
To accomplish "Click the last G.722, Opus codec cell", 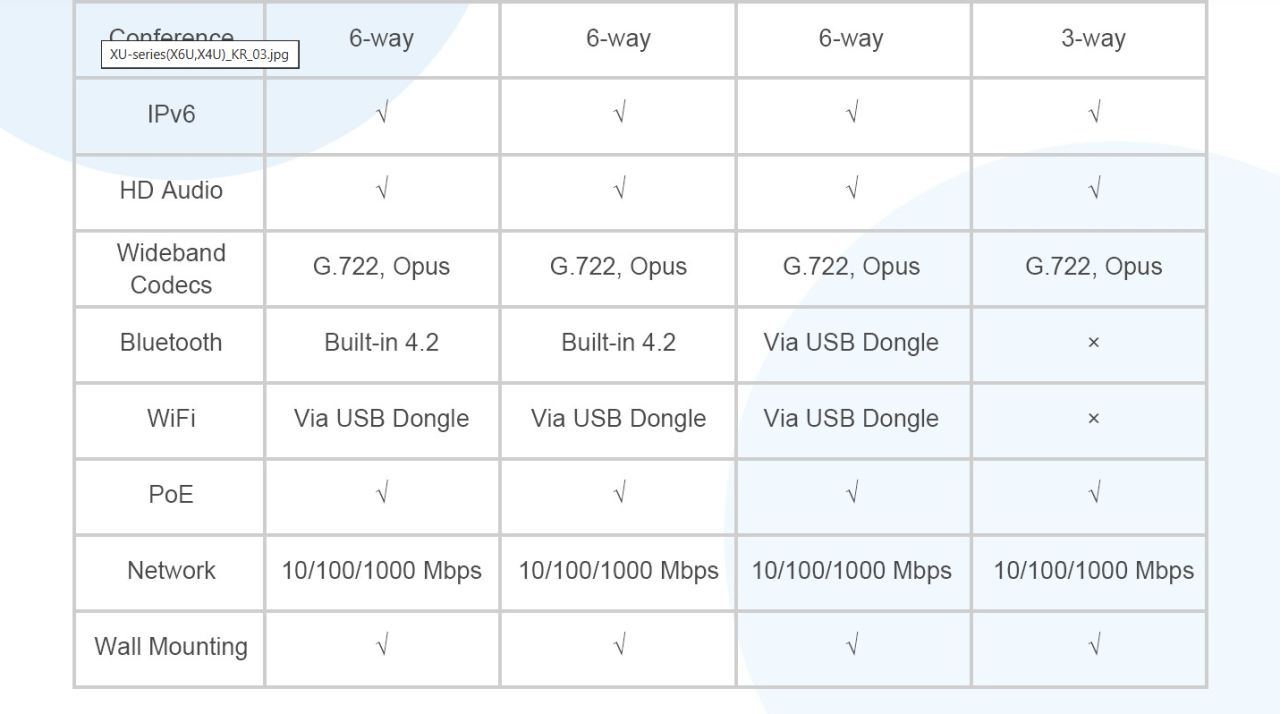I will point(1093,267).
